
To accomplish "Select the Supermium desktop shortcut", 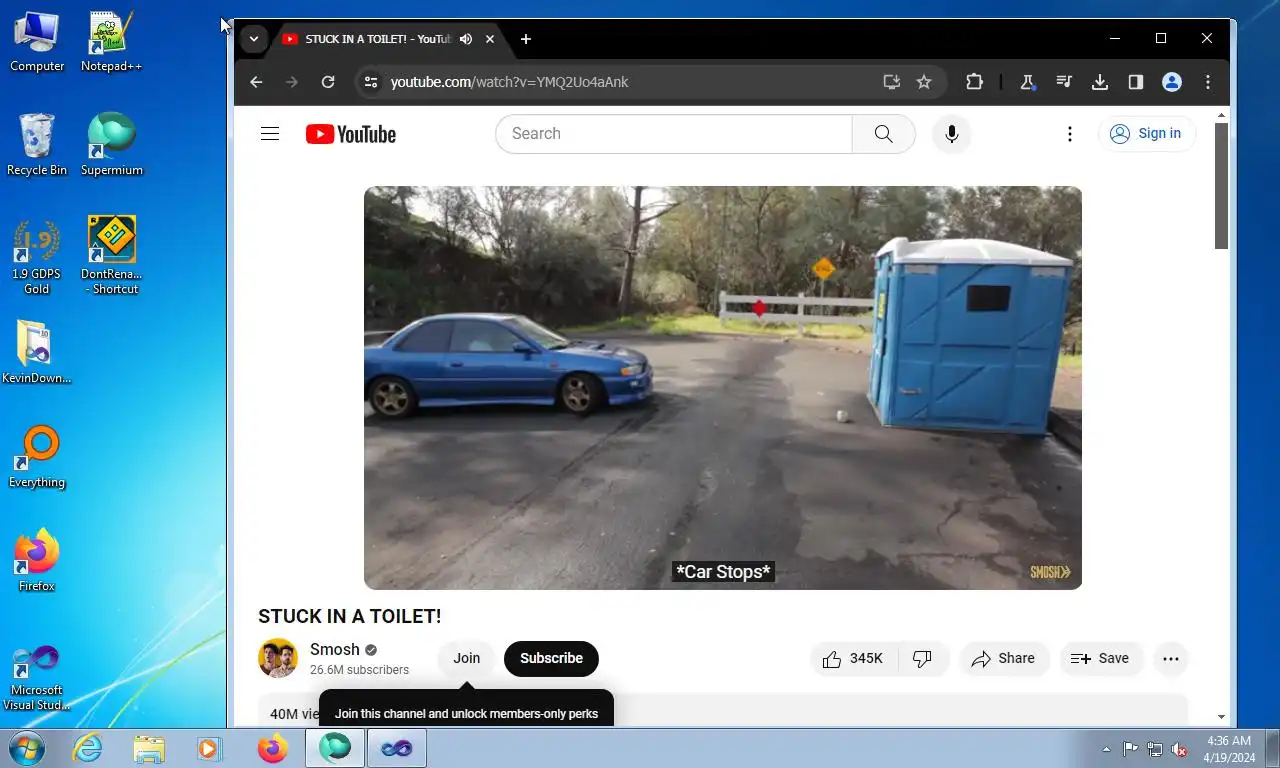I will pyautogui.click(x=111, y=145).
